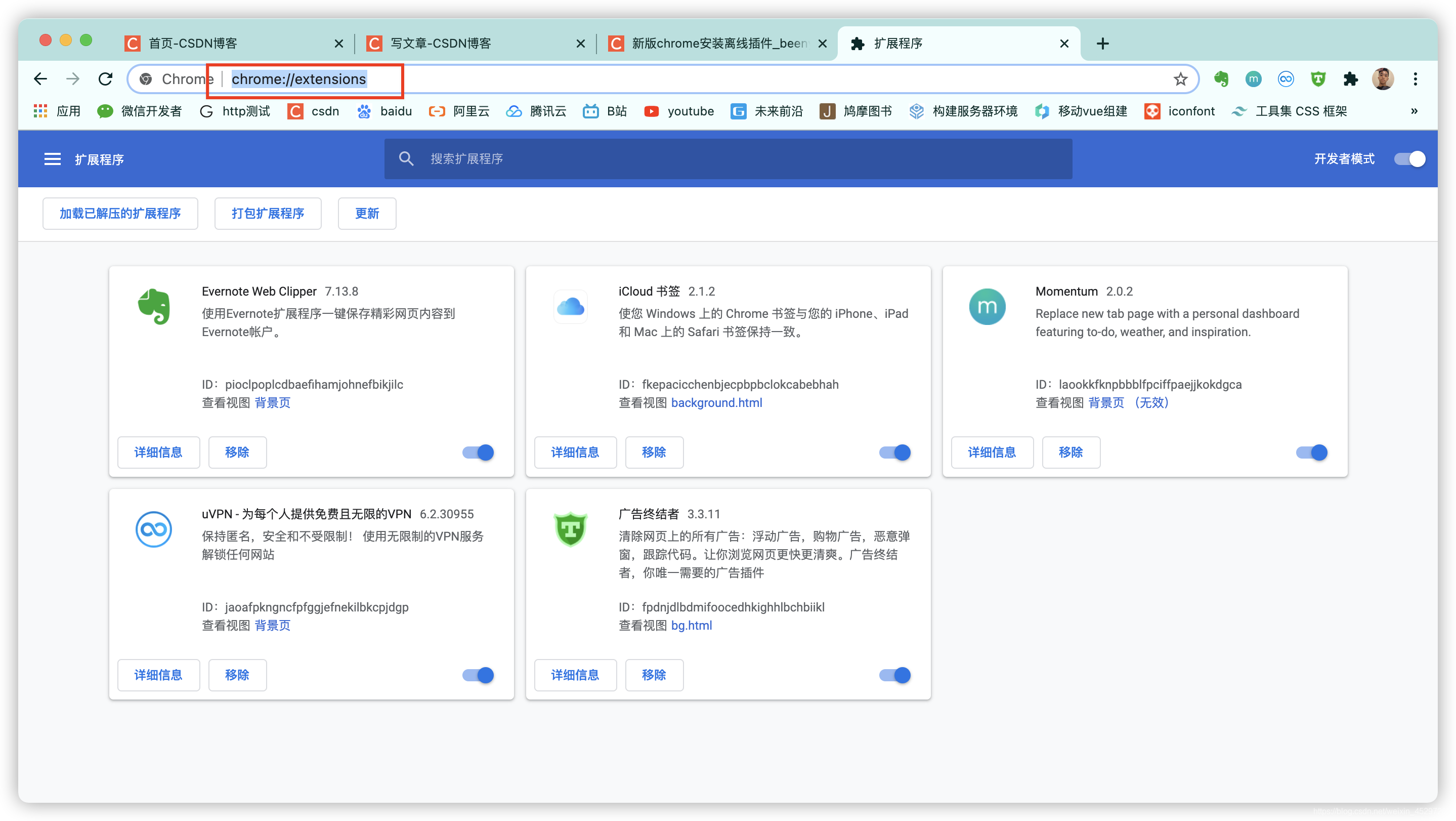Open Chrome three-dot menu
The width and height of the screenshot is (1456, 821).
coord(1416,79)
